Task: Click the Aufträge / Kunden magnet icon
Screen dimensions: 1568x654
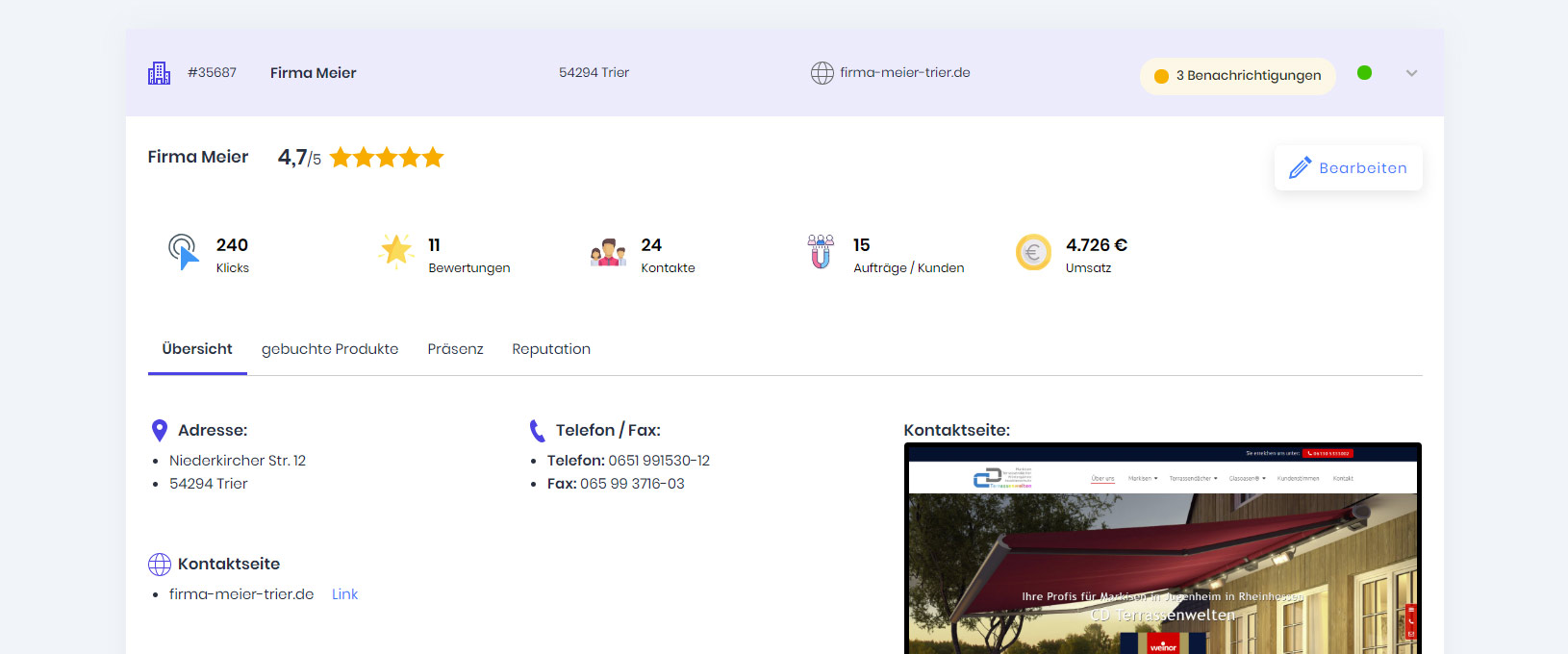Action: (x=821, y=252)
